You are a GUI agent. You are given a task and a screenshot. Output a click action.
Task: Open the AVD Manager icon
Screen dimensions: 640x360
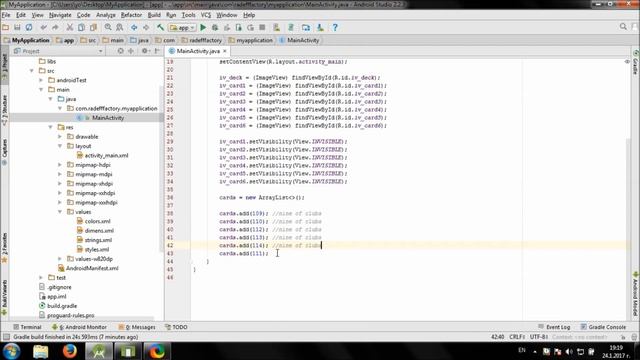coord(277,27)
